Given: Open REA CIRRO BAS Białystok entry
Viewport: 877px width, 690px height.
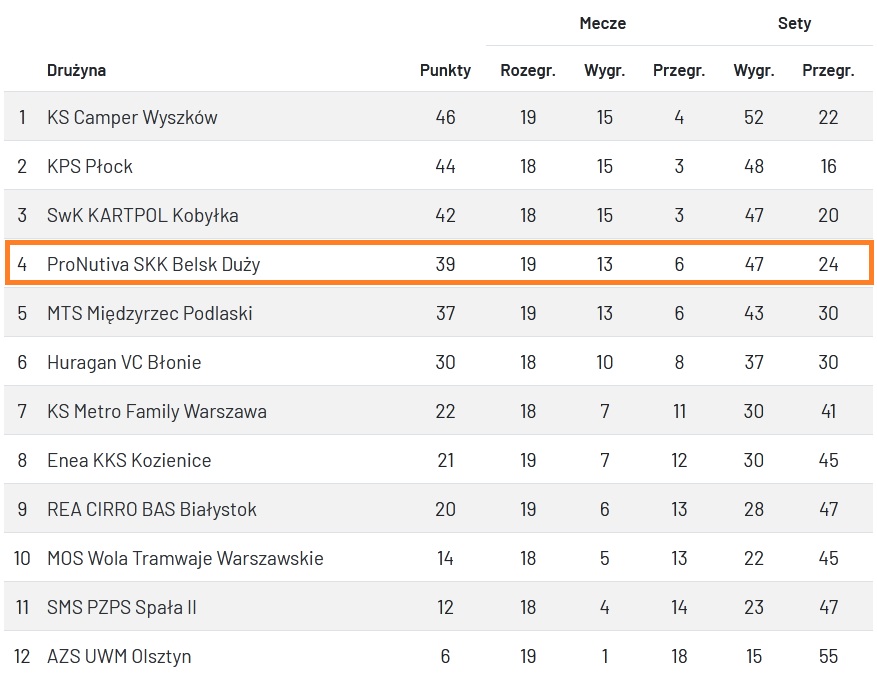Looking at the screenshot, I should pos(152,509).
